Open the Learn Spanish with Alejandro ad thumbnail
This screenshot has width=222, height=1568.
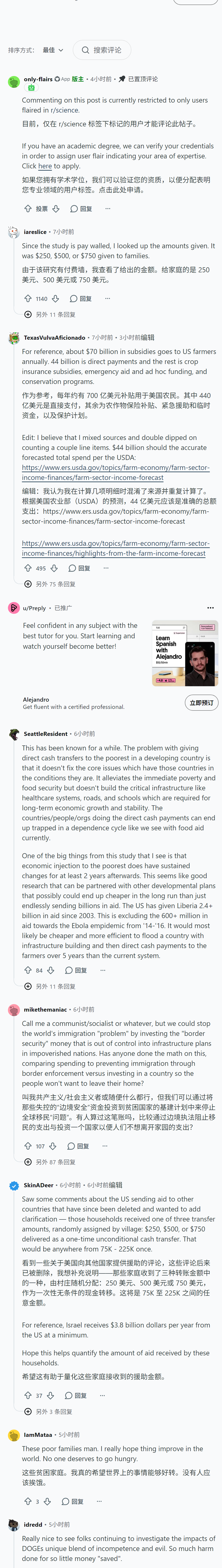coord(185,653)
